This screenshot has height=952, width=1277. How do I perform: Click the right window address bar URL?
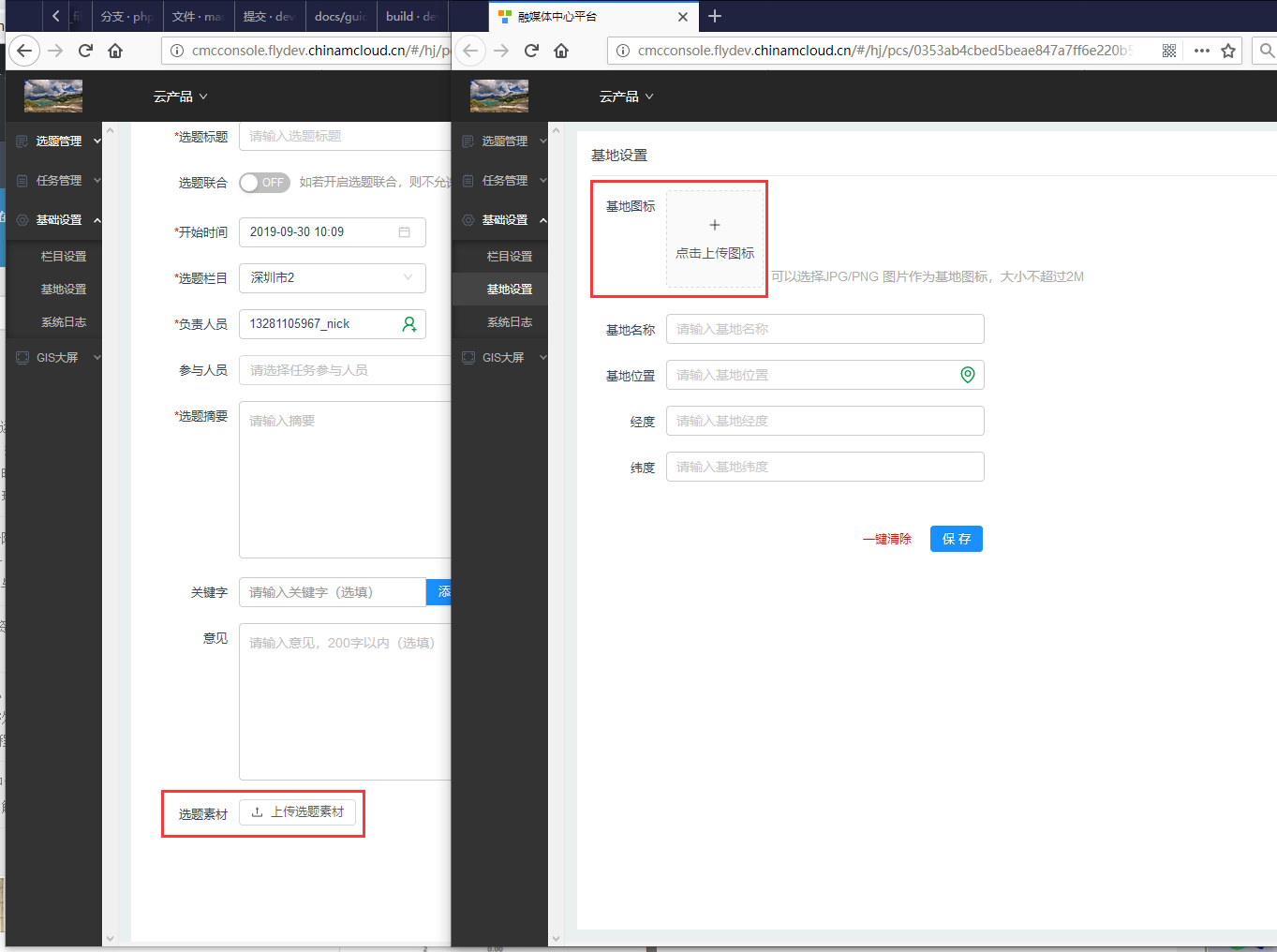(x=885, y=51)
